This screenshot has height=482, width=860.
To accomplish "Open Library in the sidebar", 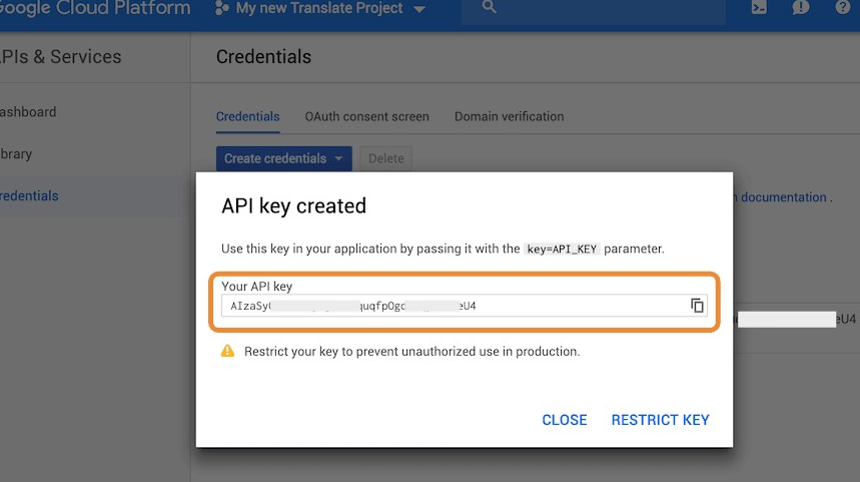I will coord(16,154).
